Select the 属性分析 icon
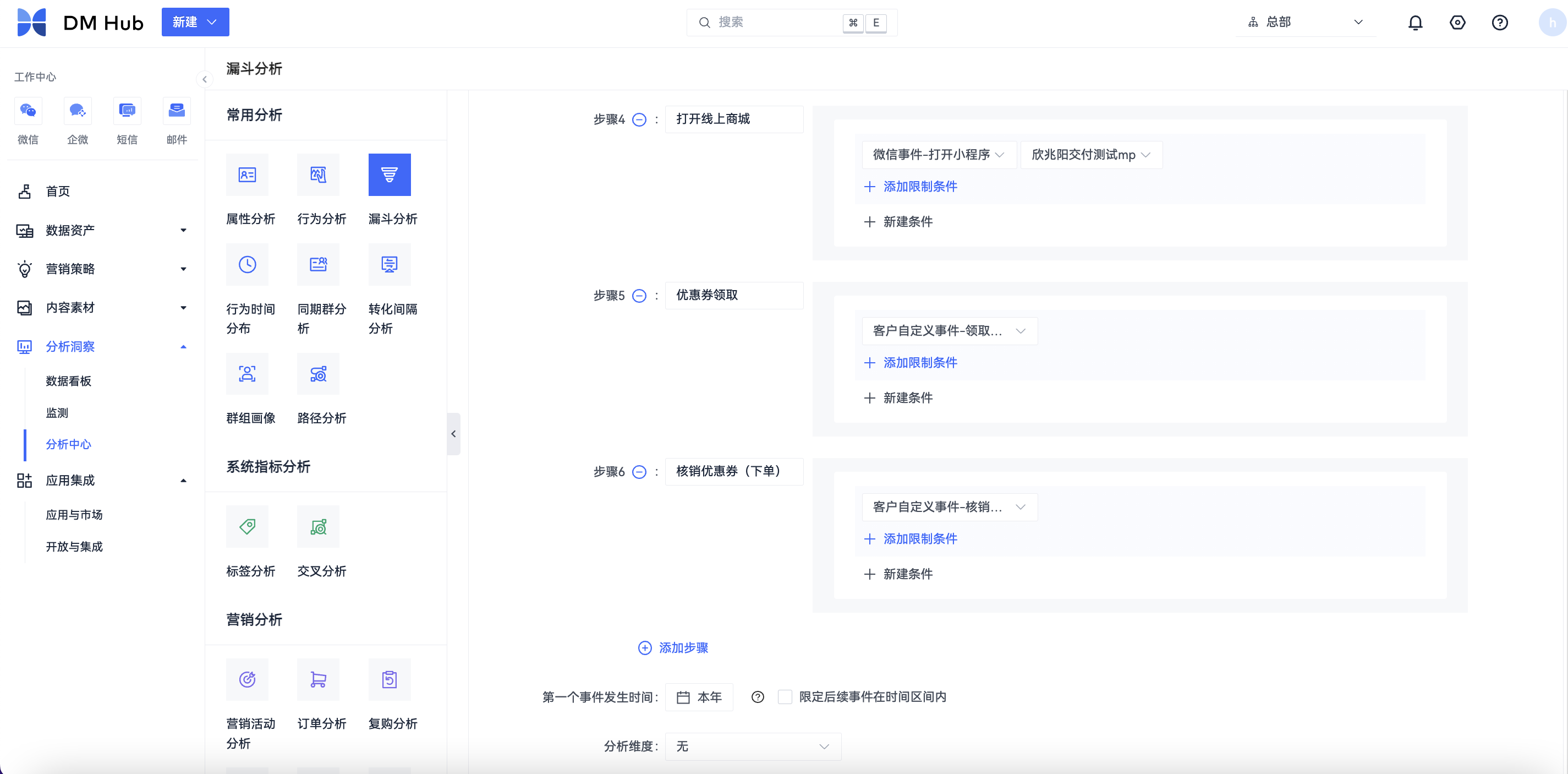The width and height of the screenshot is (1568, 774). point(247,175)
